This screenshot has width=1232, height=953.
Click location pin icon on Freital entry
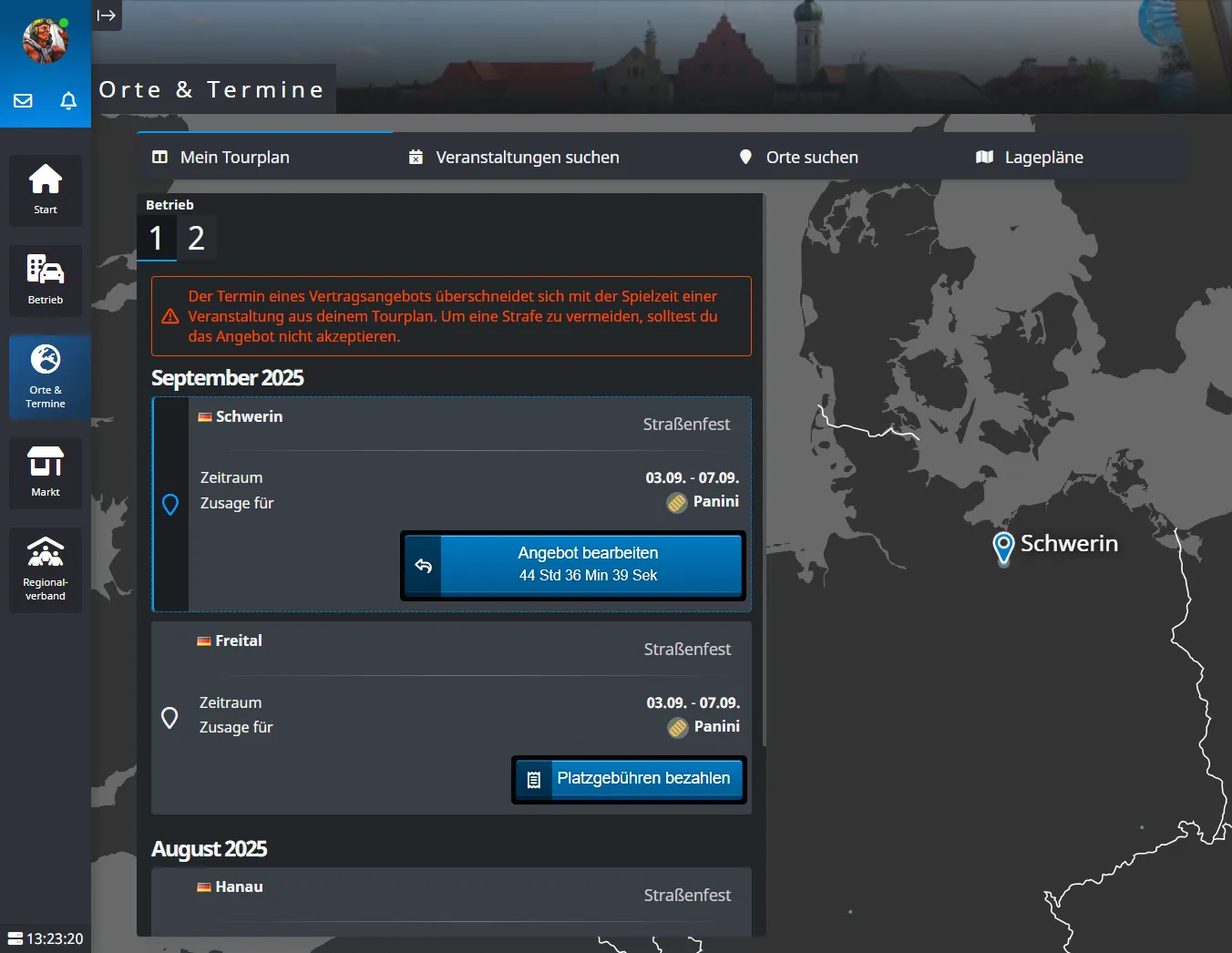pos(169,718)
